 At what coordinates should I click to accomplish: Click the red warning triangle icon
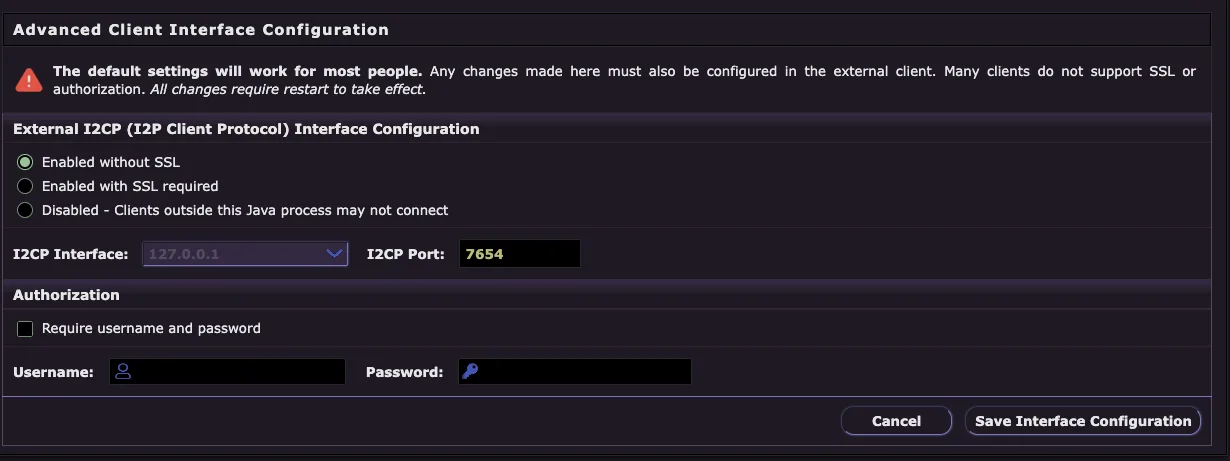point(29,79)
